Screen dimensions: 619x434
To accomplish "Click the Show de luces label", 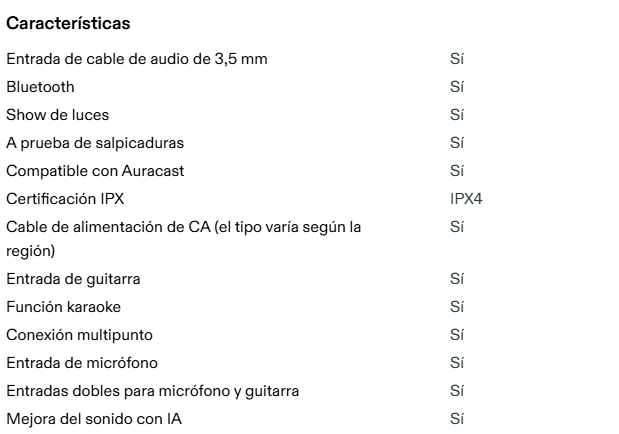I will point(58,115).
